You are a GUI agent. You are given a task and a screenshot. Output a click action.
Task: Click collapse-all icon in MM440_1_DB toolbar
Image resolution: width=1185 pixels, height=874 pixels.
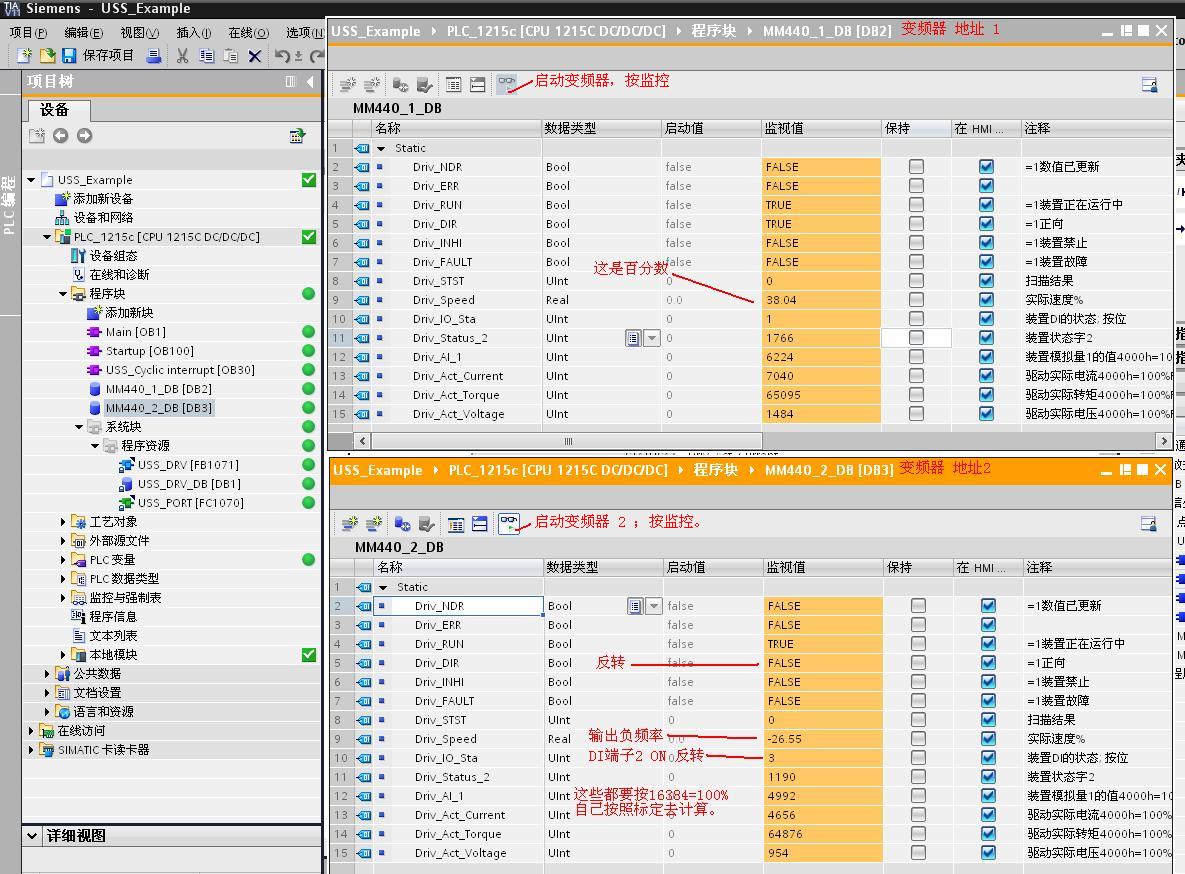click(x=478, y=84)
